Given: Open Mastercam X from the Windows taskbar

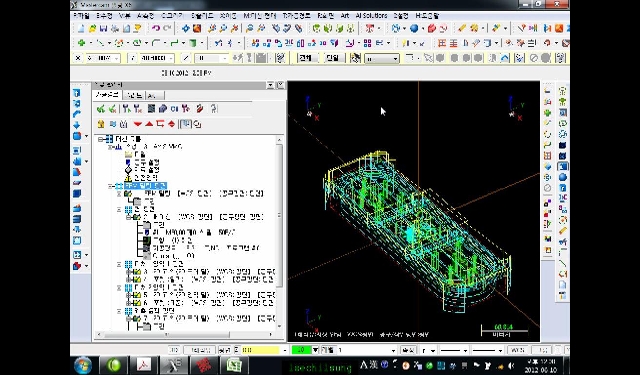Looking at the screenshot, I should click(173, 365).
